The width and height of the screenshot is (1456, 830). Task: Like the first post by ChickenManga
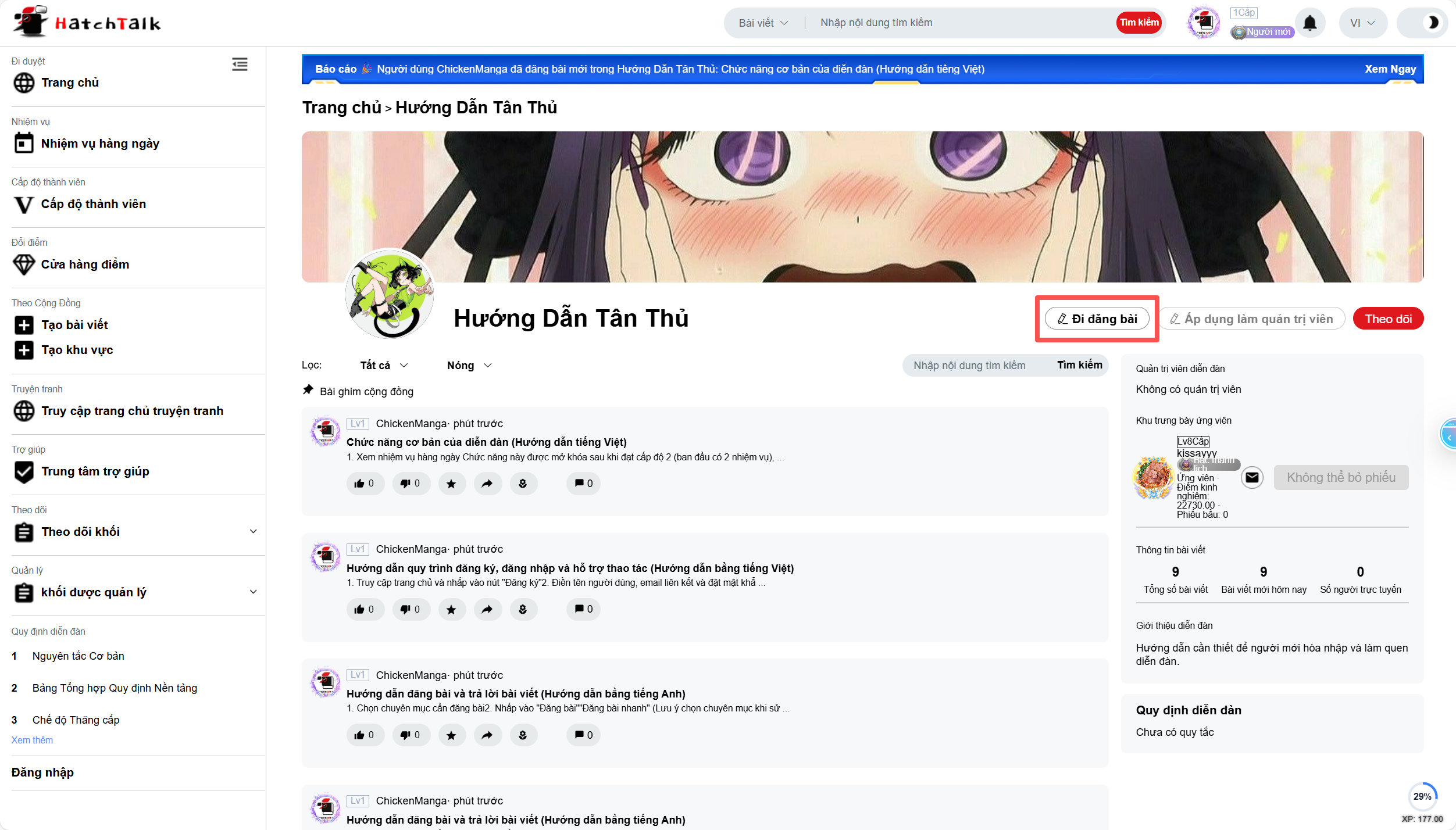coord(365,484)
